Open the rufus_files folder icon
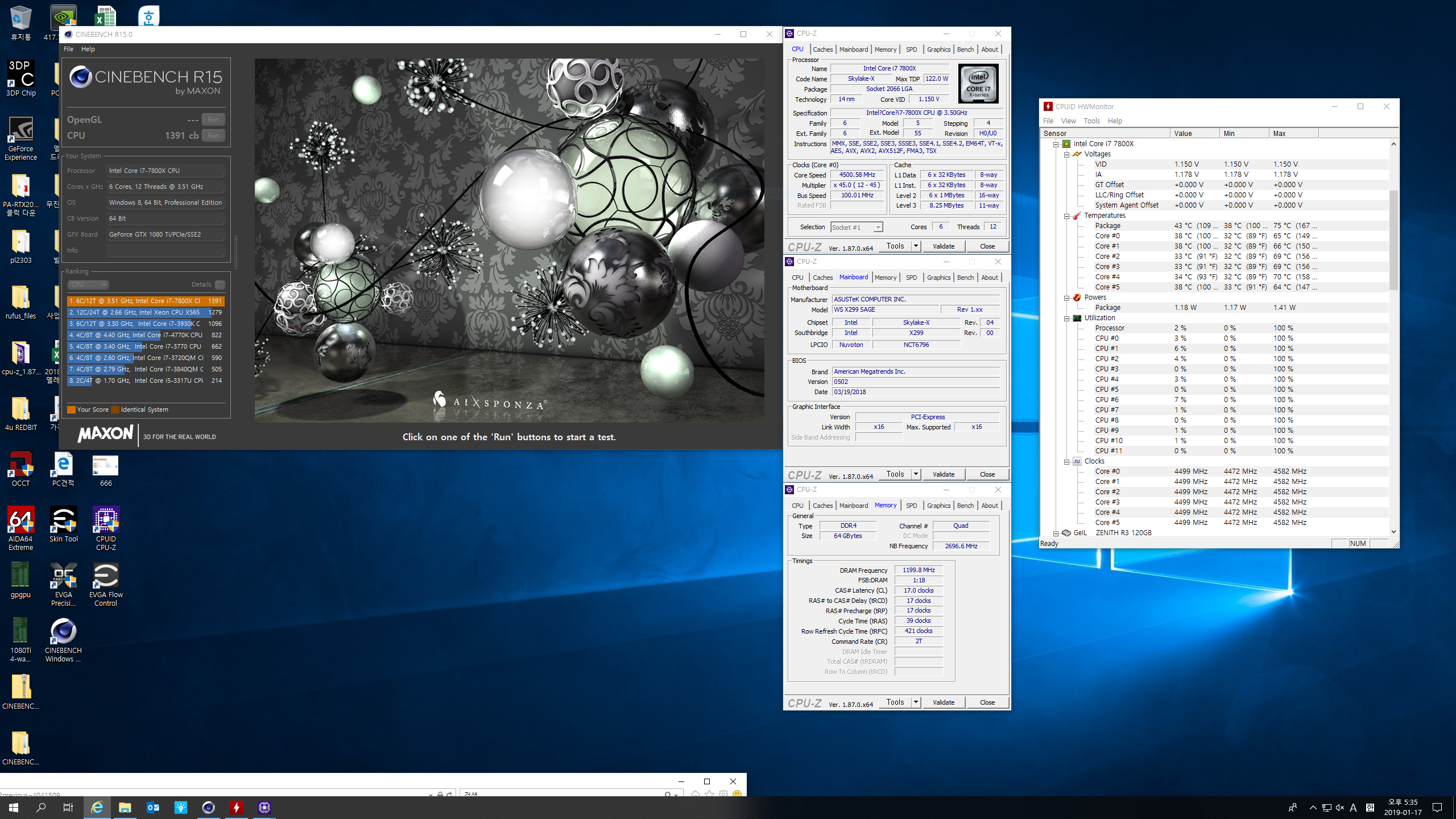The image size is (1456, 819). coord(20,302)
